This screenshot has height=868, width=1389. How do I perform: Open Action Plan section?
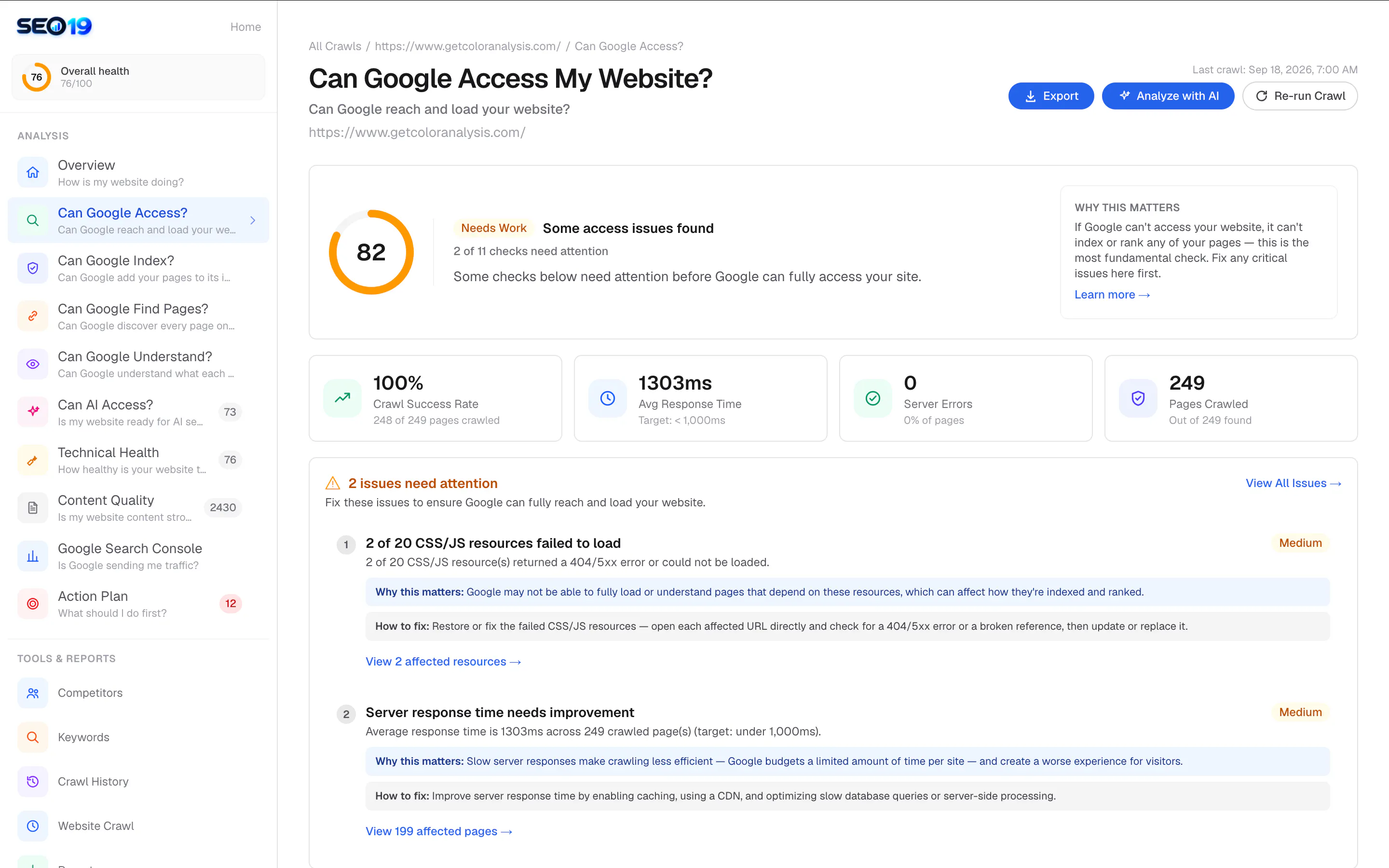pyautogui.click(x=138, y=604)
